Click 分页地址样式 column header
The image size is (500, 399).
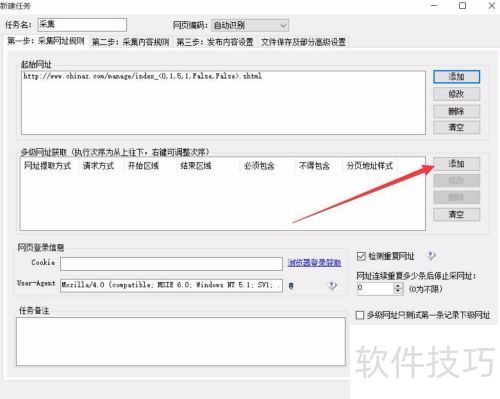(x=370, y=166)
